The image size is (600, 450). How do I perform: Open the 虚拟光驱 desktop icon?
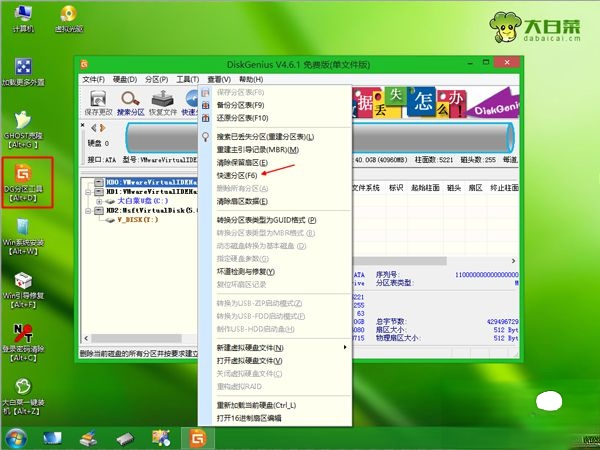pyautogui.click(x=69, y=18)
